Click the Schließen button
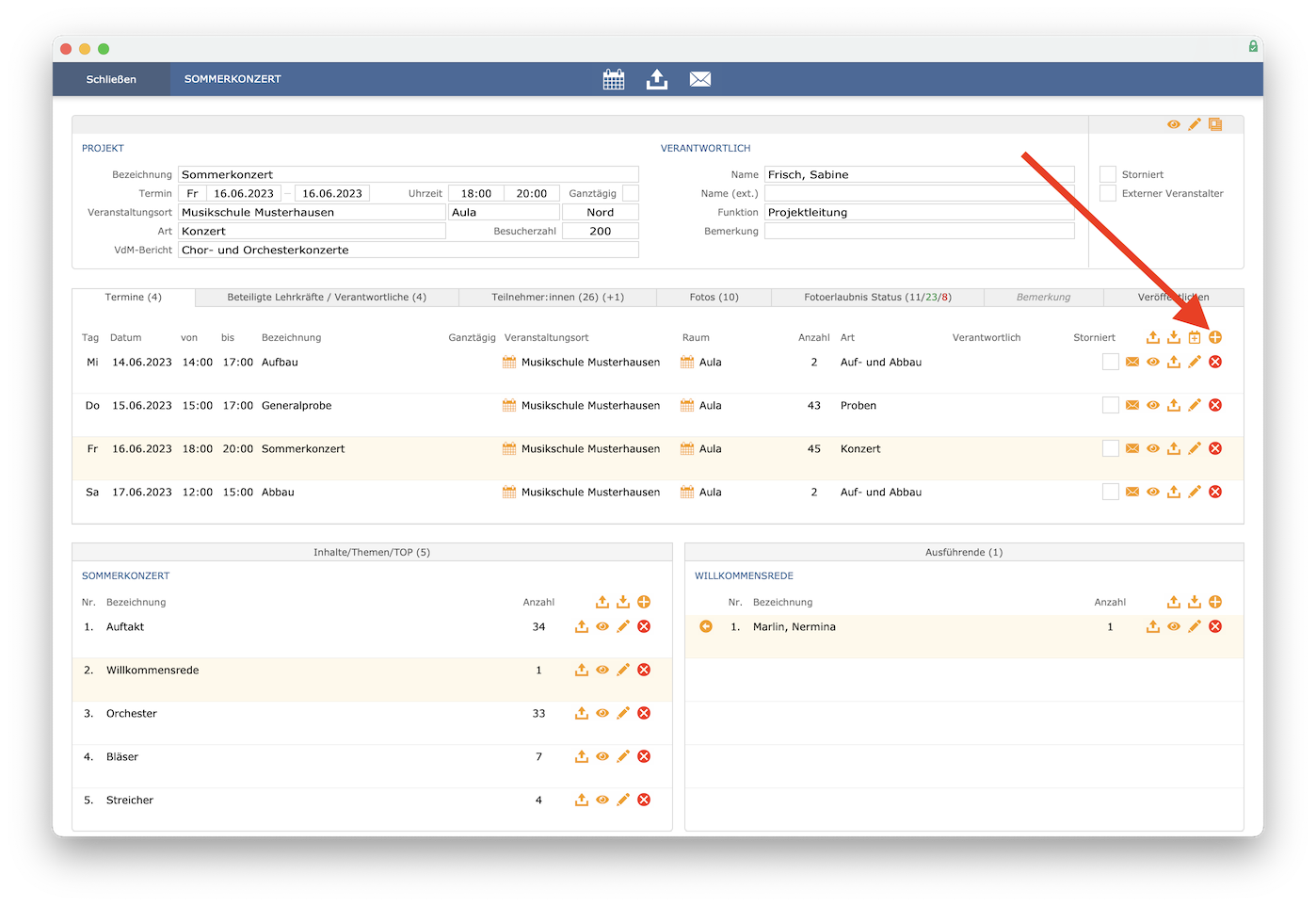Screen dimensions: 1316x906 click(x=111, y=79)
